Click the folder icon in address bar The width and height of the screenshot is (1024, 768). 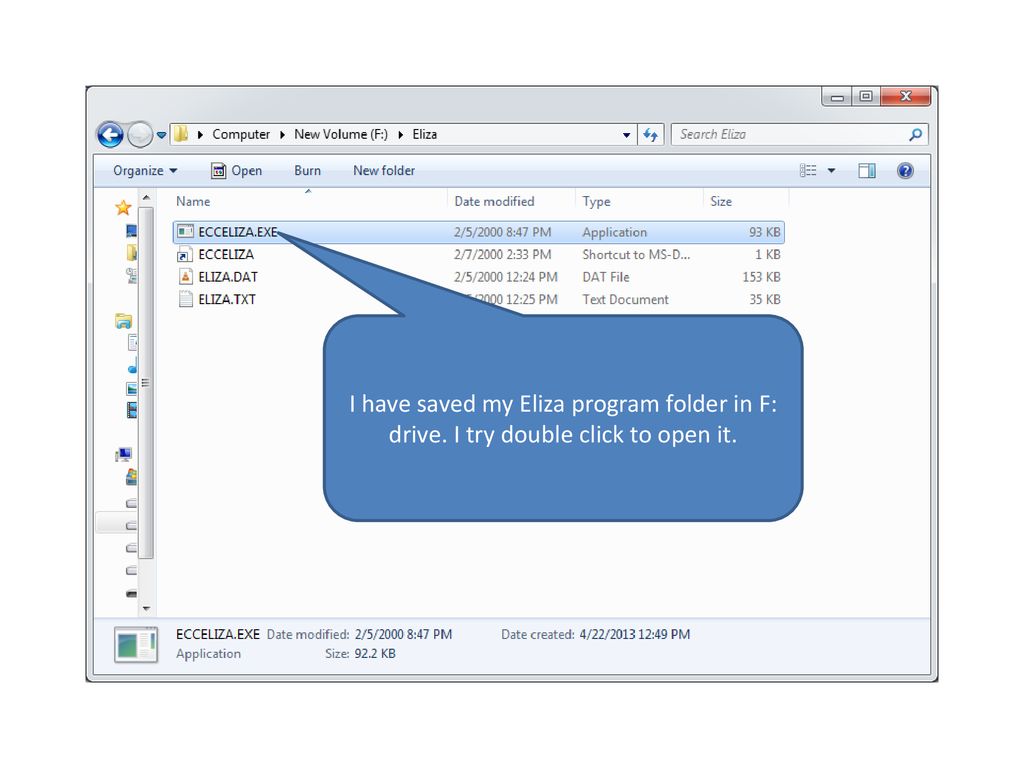point(181,134)
